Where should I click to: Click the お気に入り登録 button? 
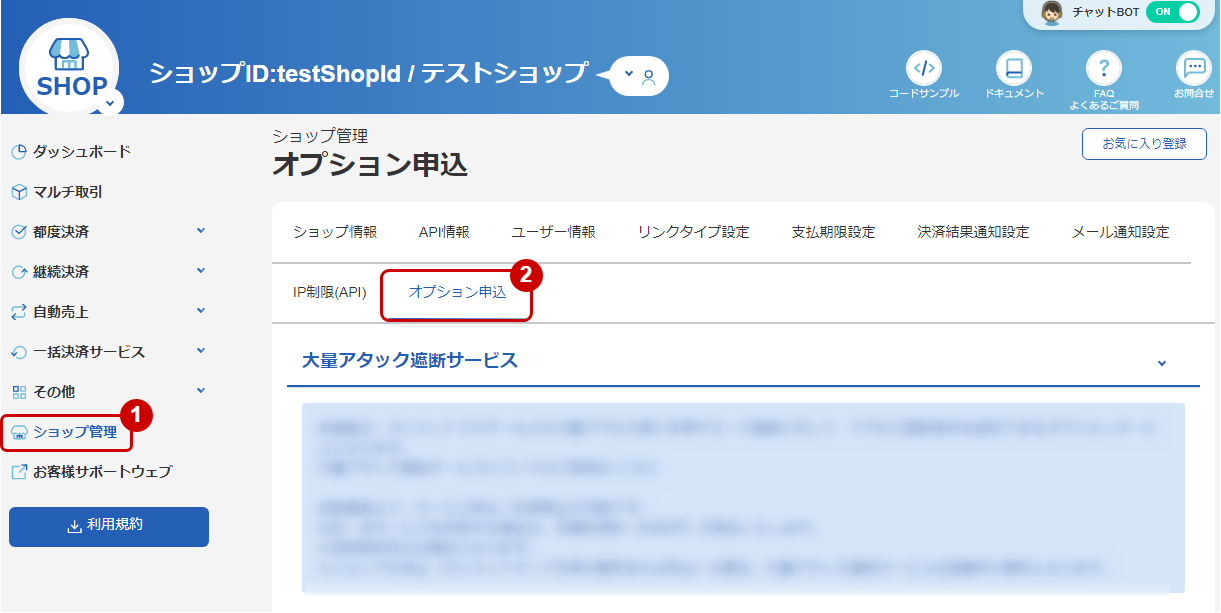coord(1143,144)
